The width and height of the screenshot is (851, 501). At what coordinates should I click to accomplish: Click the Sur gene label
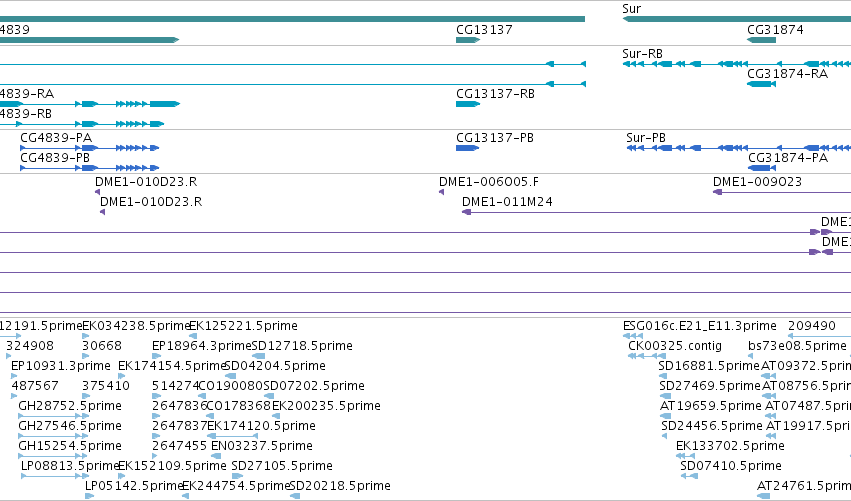coord(631,9)
